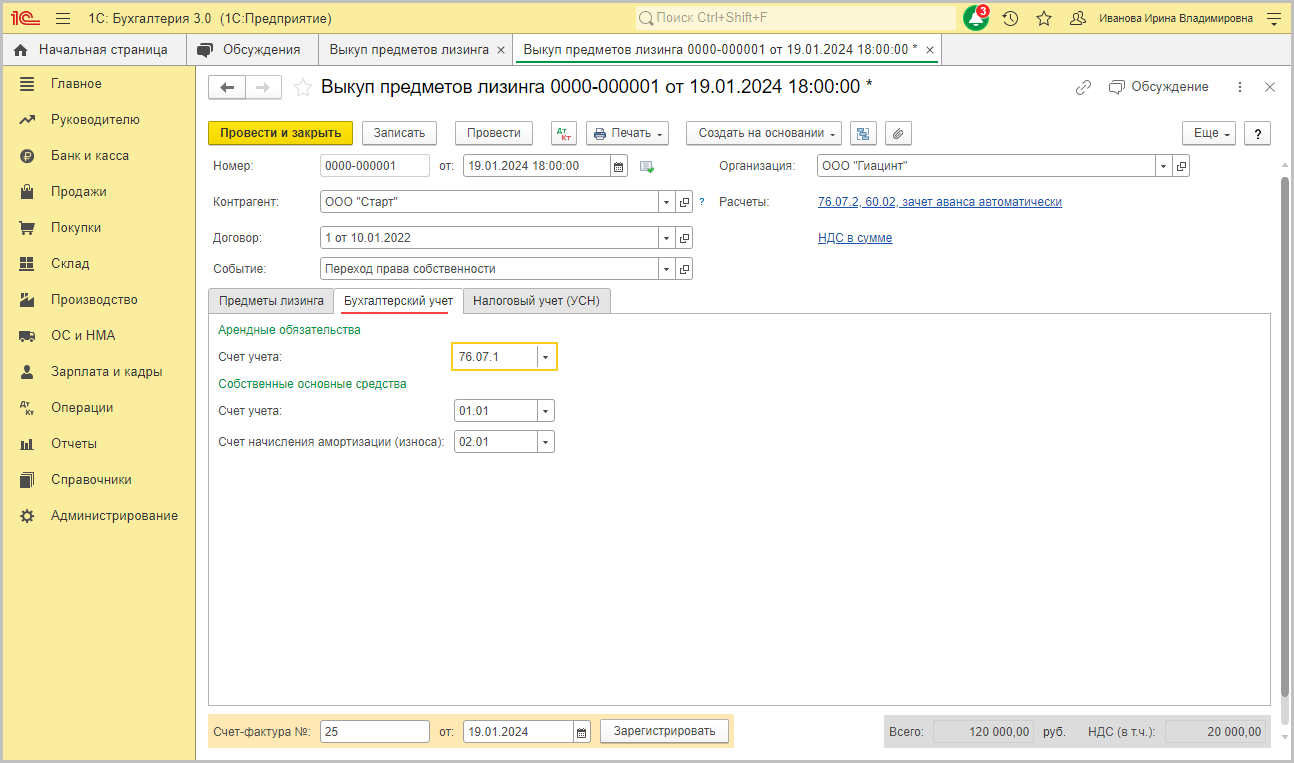Expand the Контрагент dropdown
Image resolution: width=1294 pixels, height=763 pixels.
pos(667,202)
